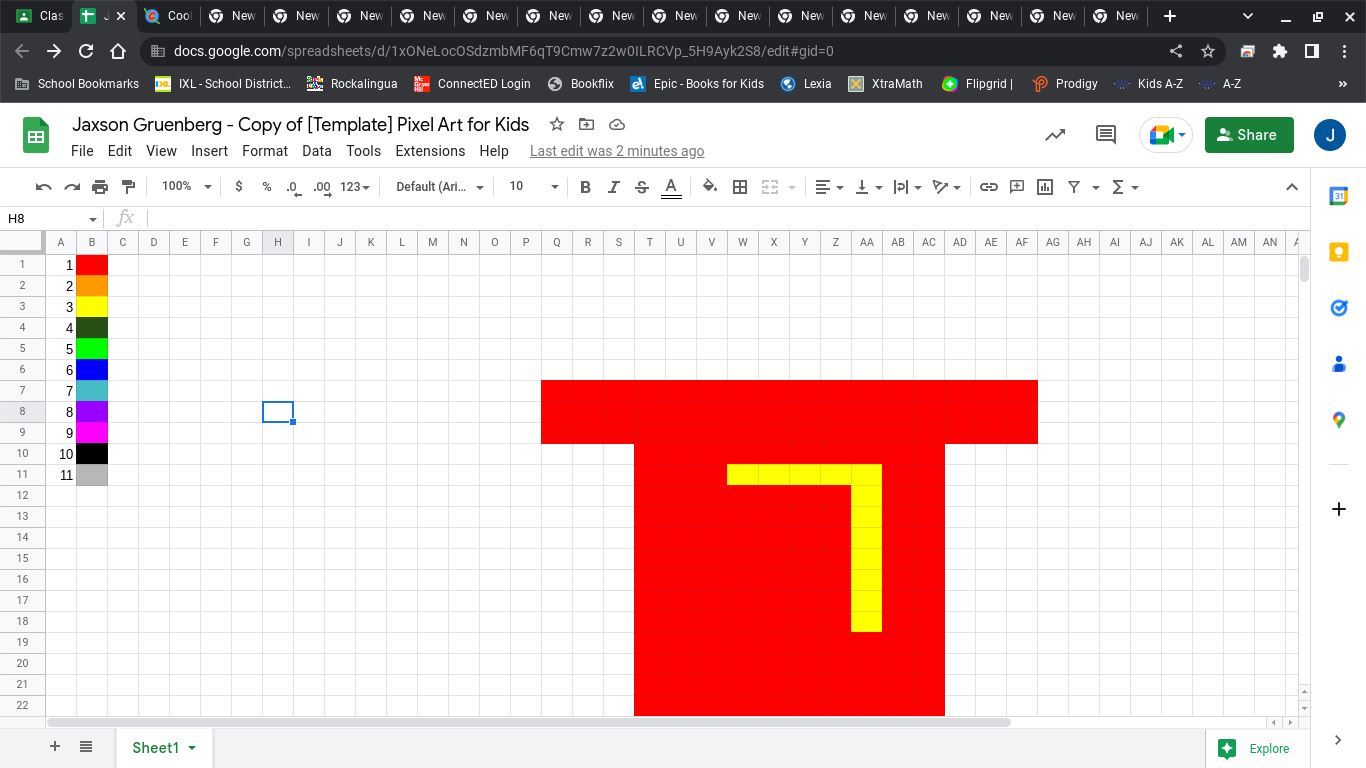Star this spreadsheet document

click(557, 125)
